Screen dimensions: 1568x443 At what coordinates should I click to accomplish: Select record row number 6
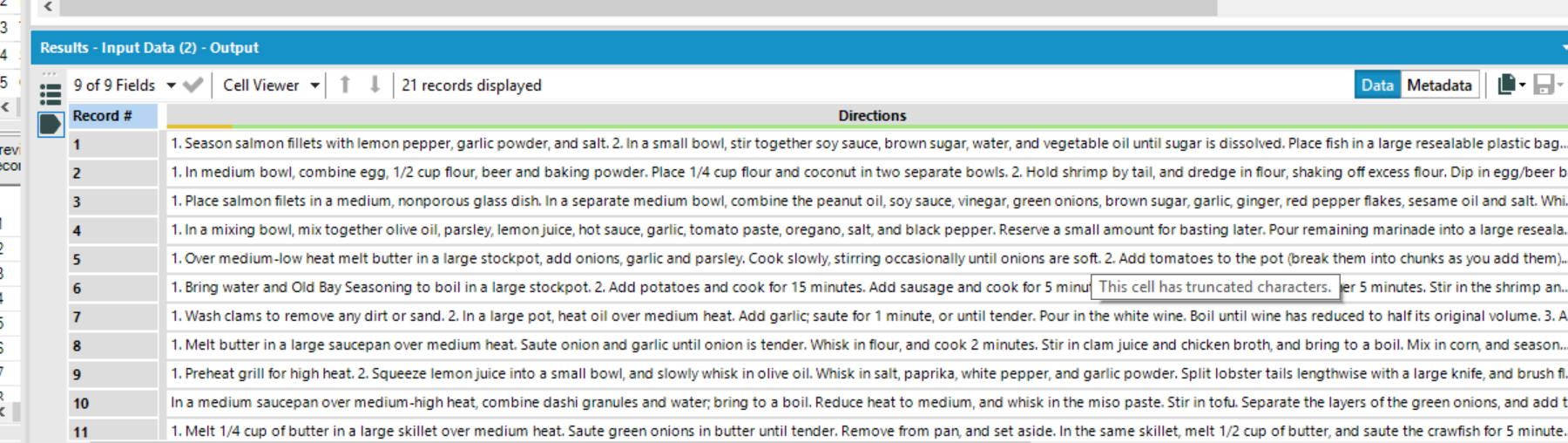[113, 288]
